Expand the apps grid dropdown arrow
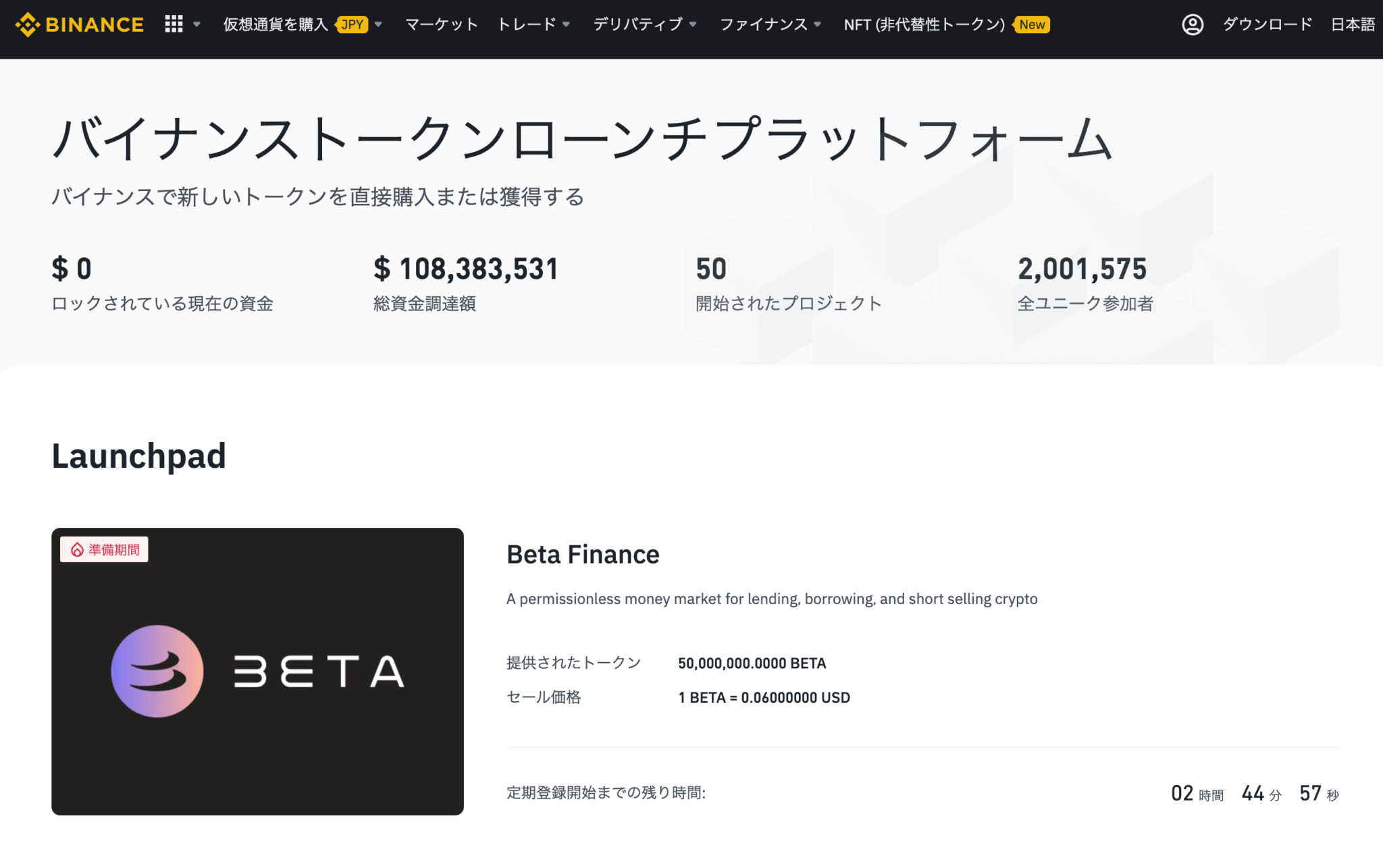Viewport: 1383px width, 868px height. click(x=197, y=24)
